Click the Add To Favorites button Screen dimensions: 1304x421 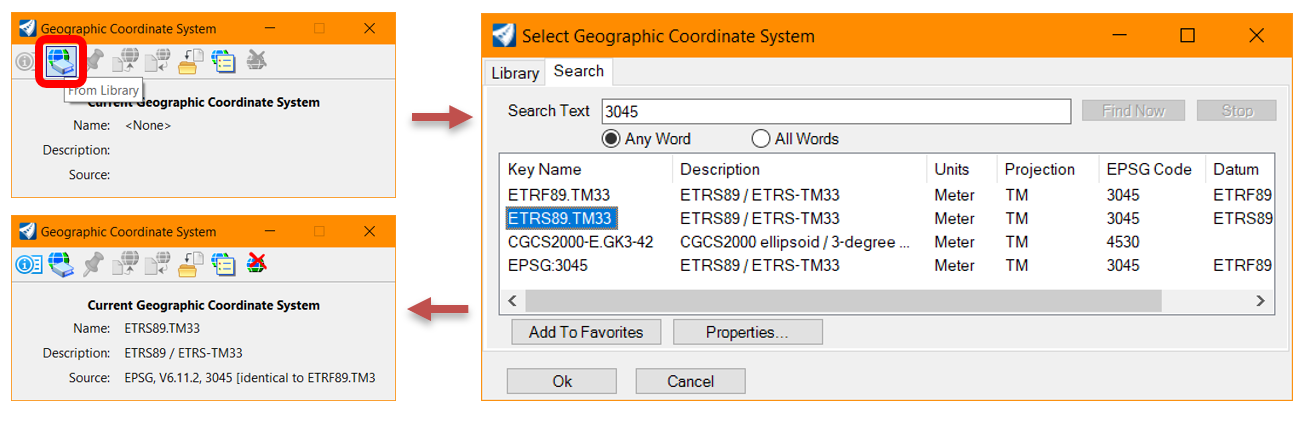click(586, 332)
